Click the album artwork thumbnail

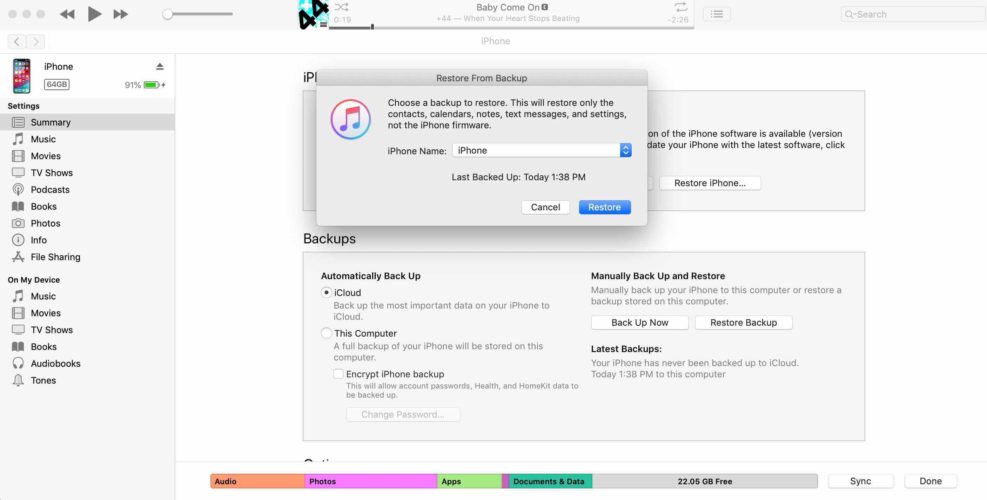313,14
